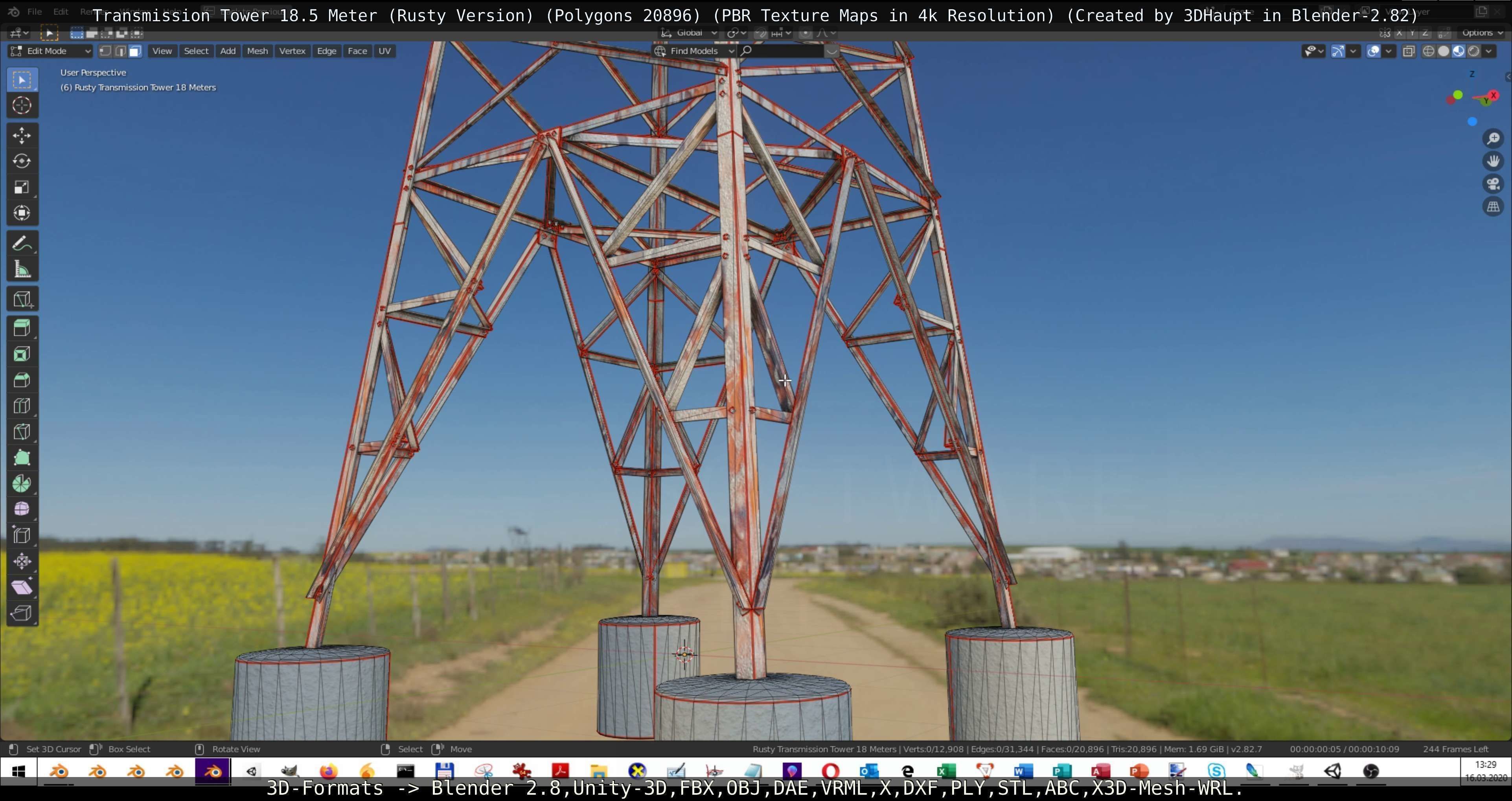The height and width of the screenshot is (801, 1512).
Task: Activate the 3D Cursor tool
Action: [x=22, y=106]
